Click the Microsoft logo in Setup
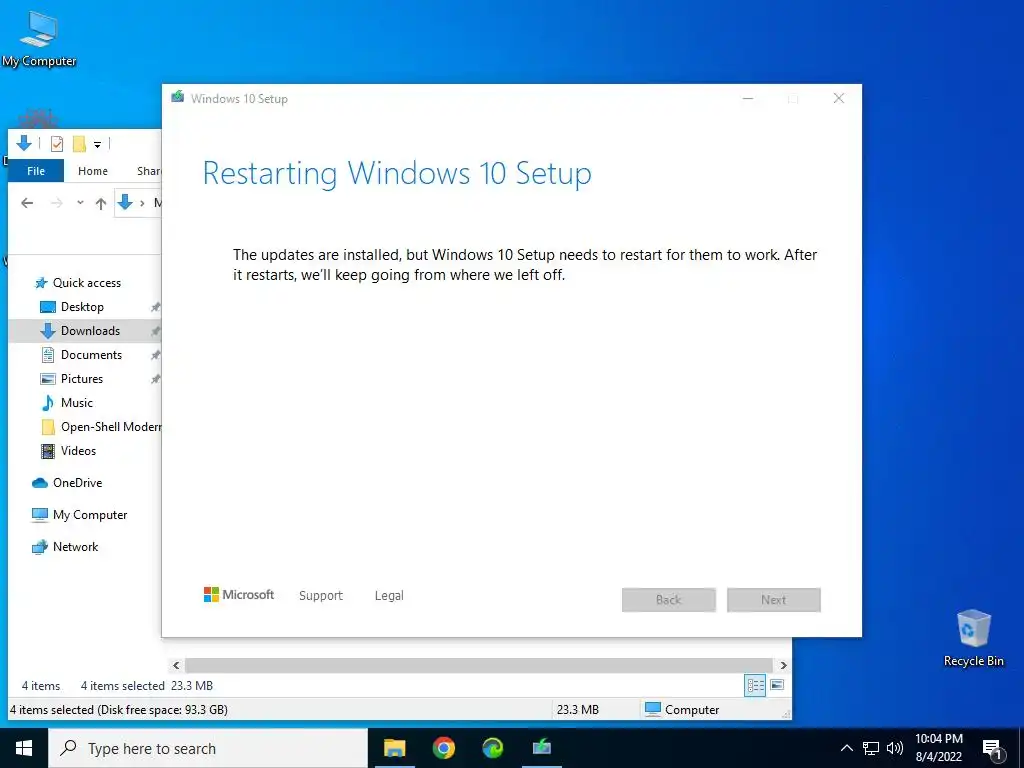1024x768 pixels. tap(239, 595)
